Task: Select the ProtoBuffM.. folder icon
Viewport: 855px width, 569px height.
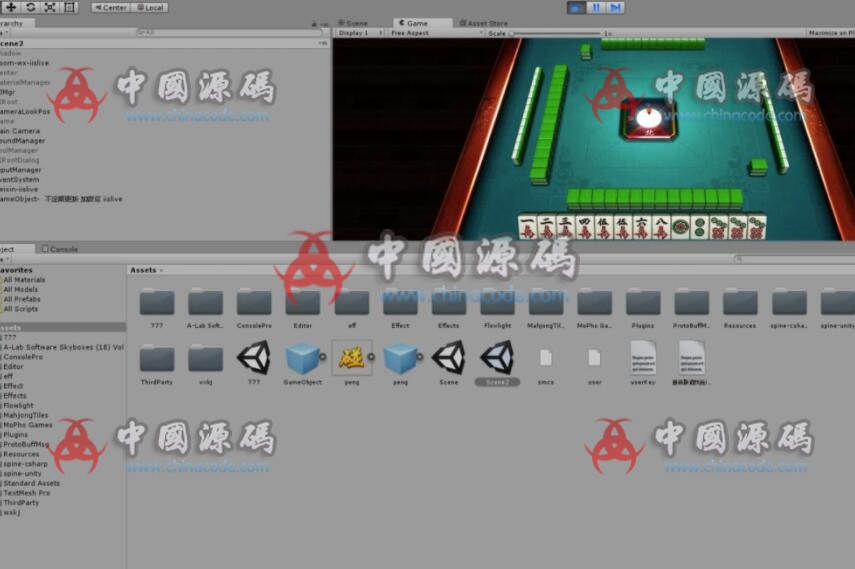Action: (692, 303)
